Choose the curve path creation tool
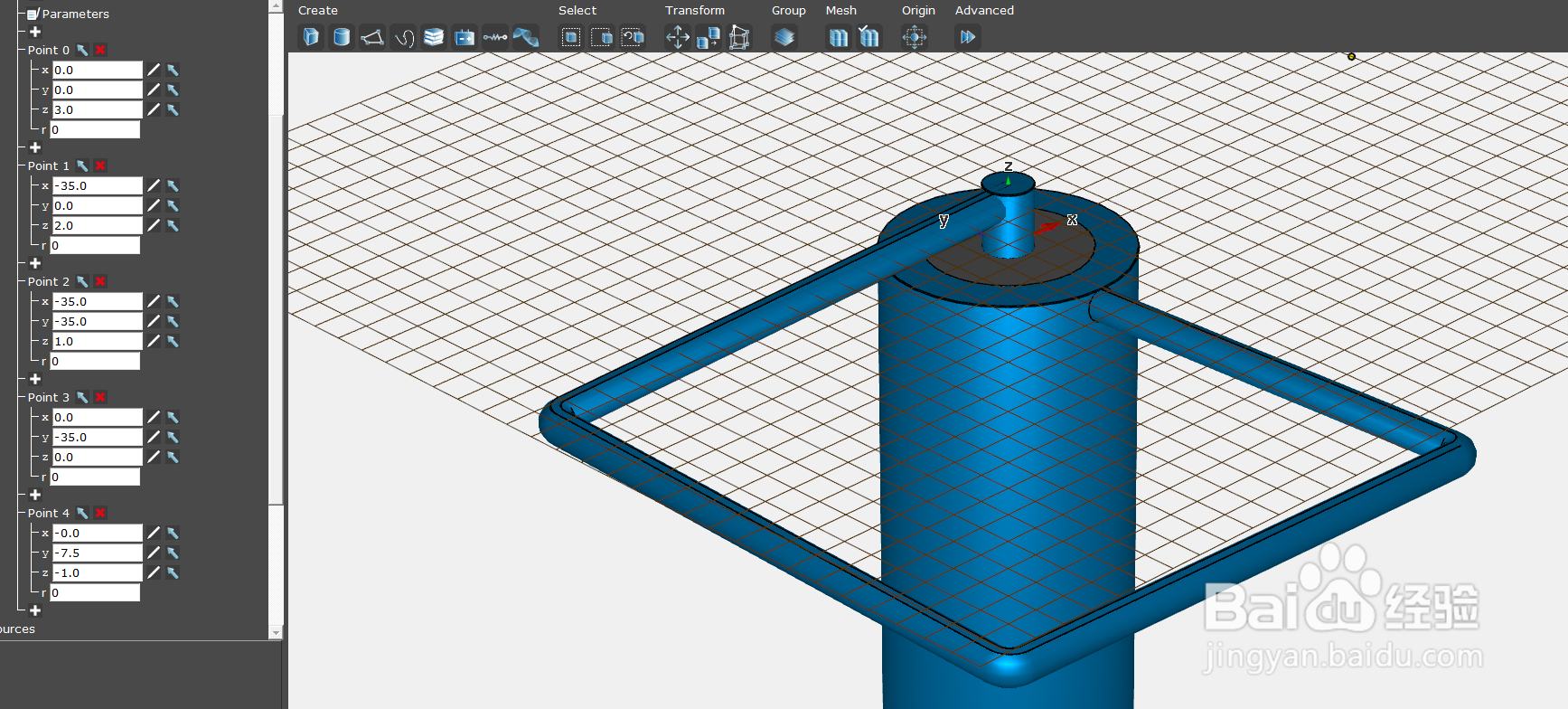The width and height of the screenshot is (1568, 709). pyautogui.click(x=403, y=37)
